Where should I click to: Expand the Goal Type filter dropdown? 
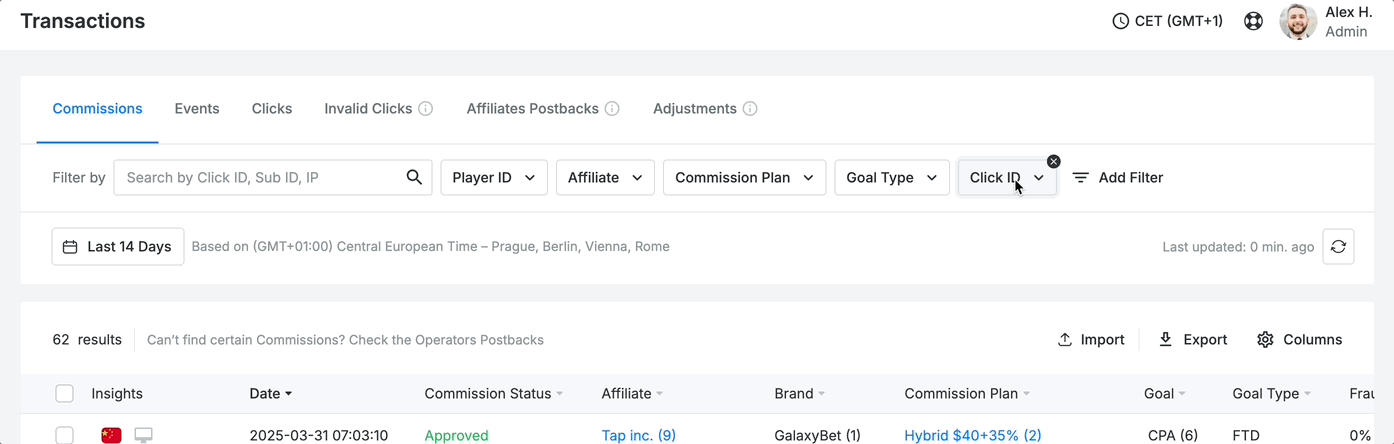892,178
